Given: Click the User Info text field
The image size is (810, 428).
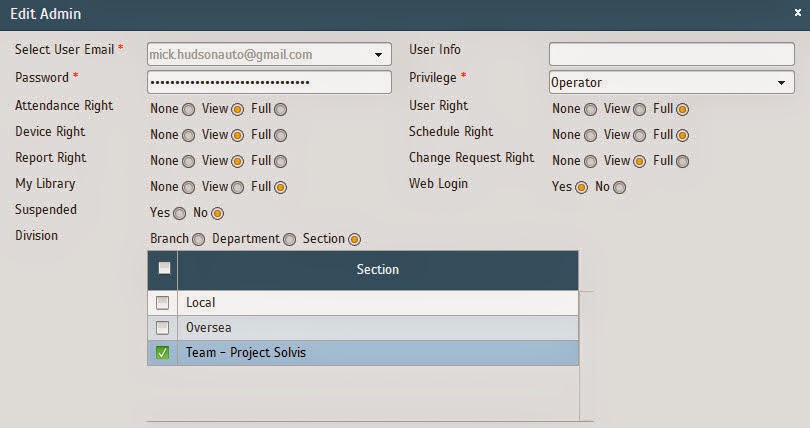Looking at the screenshot, I should click(671, 54).
